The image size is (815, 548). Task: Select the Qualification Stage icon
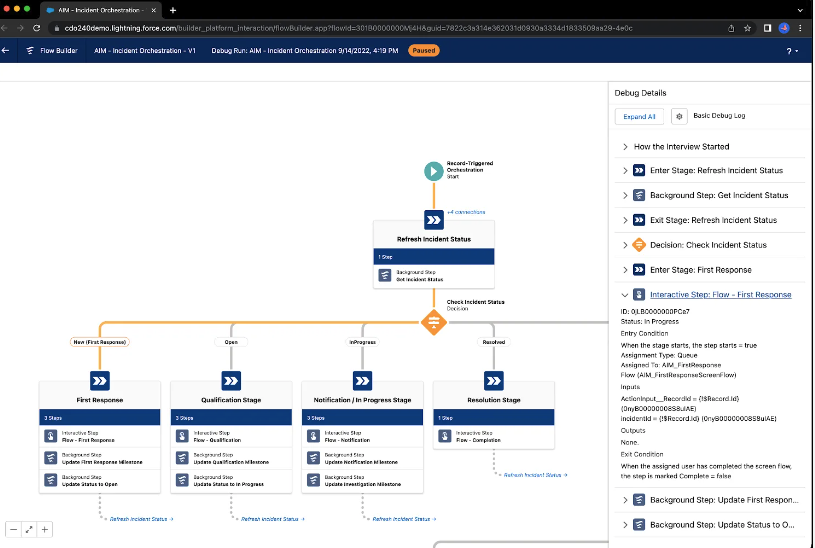click(x=231, y=381)
